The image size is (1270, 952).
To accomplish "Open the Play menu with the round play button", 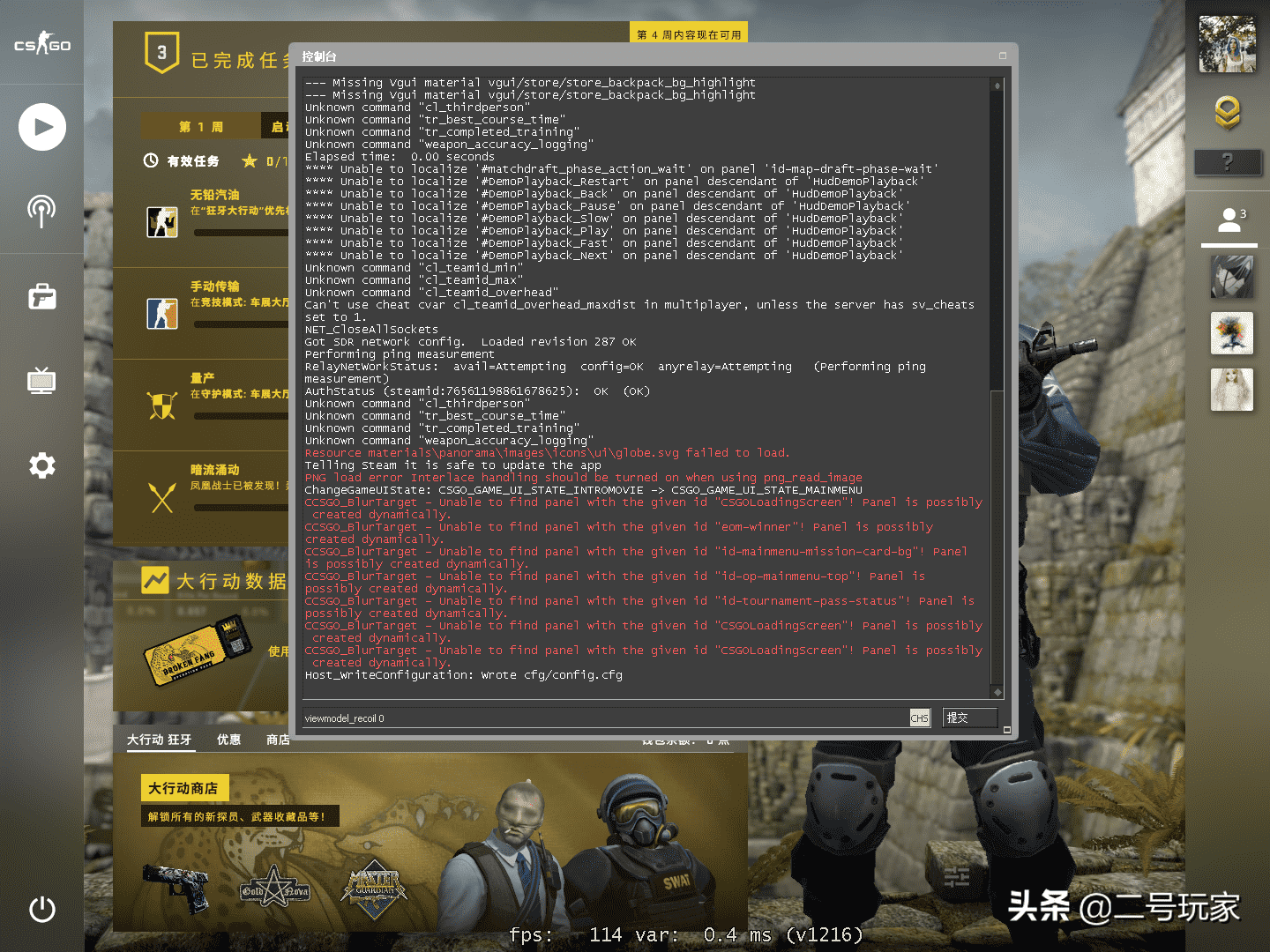I will pyautogui.click(x=42, y=127).
